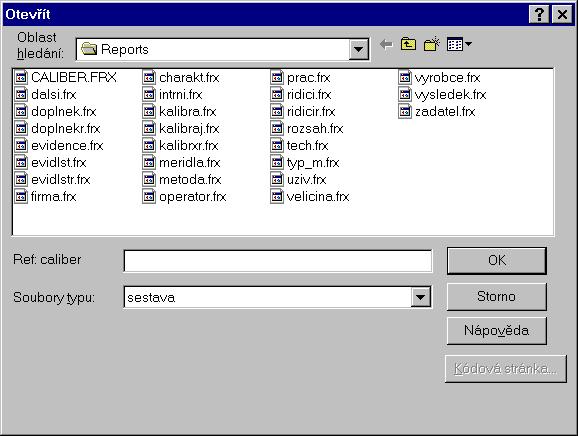Click the Nápověda button
The height and width of the screenshot is (436, 578).
(x=497, y=331)
